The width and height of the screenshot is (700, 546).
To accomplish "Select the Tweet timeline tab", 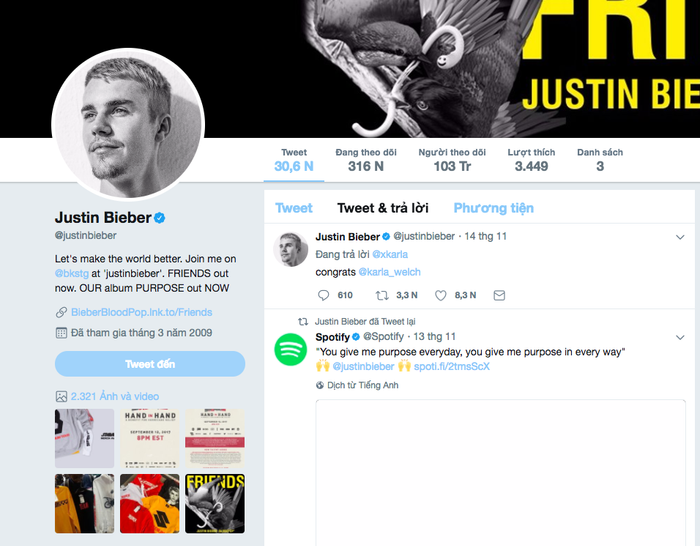I will 294,208.
